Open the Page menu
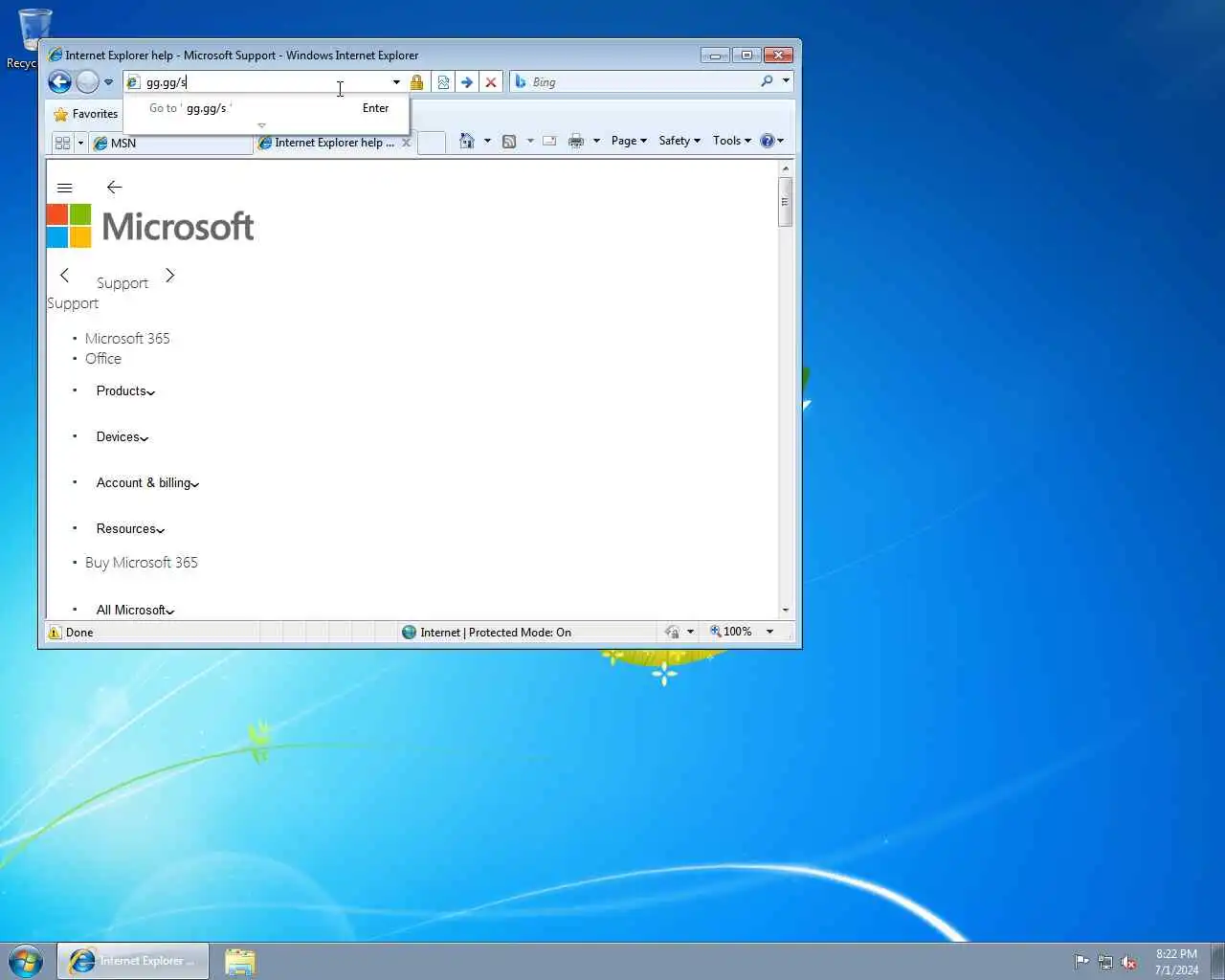The width and height of the screenshot is (1225, 980). (629, 141)
